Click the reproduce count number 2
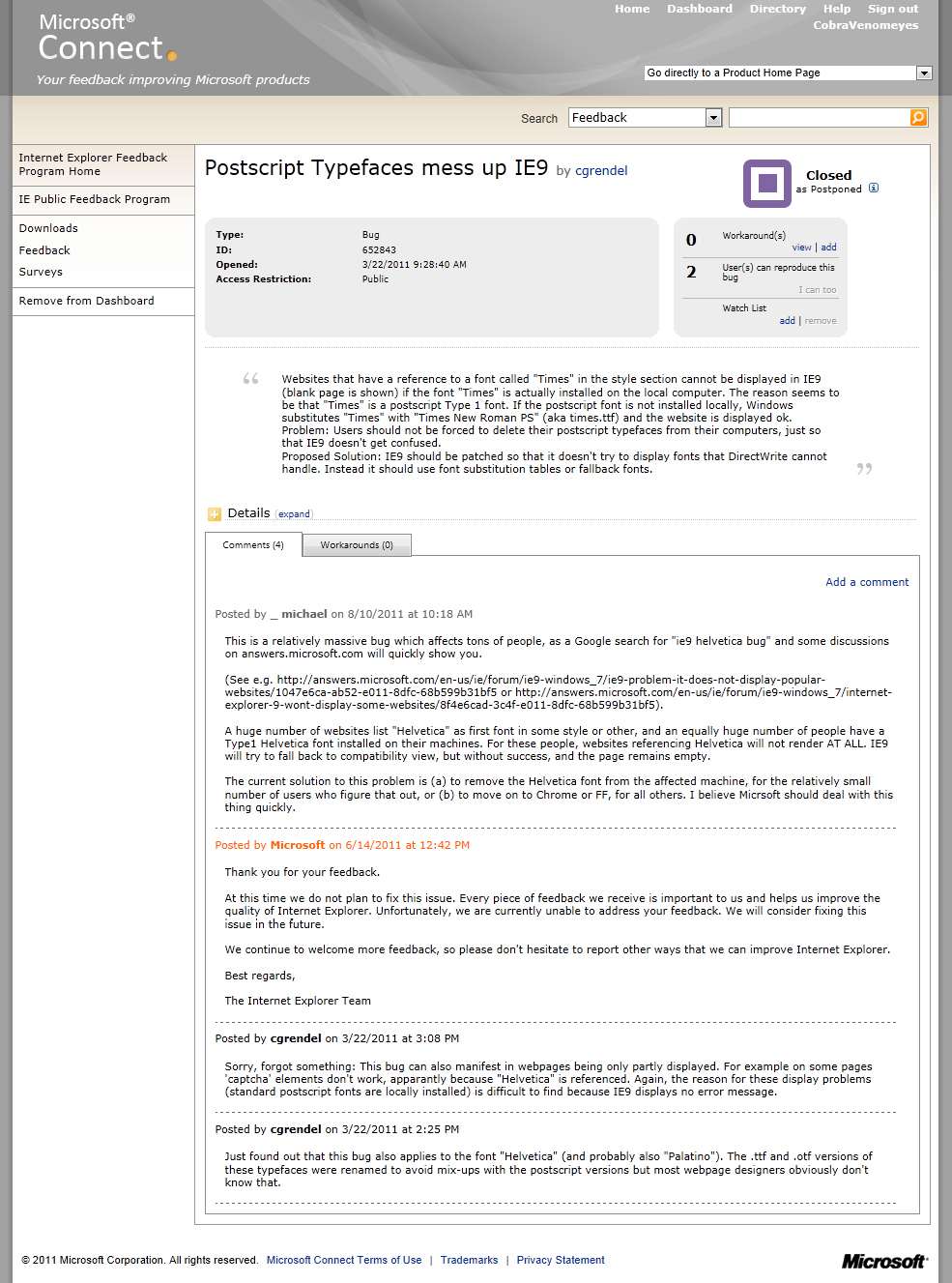The image size is (952, 1283). [691, 273]
